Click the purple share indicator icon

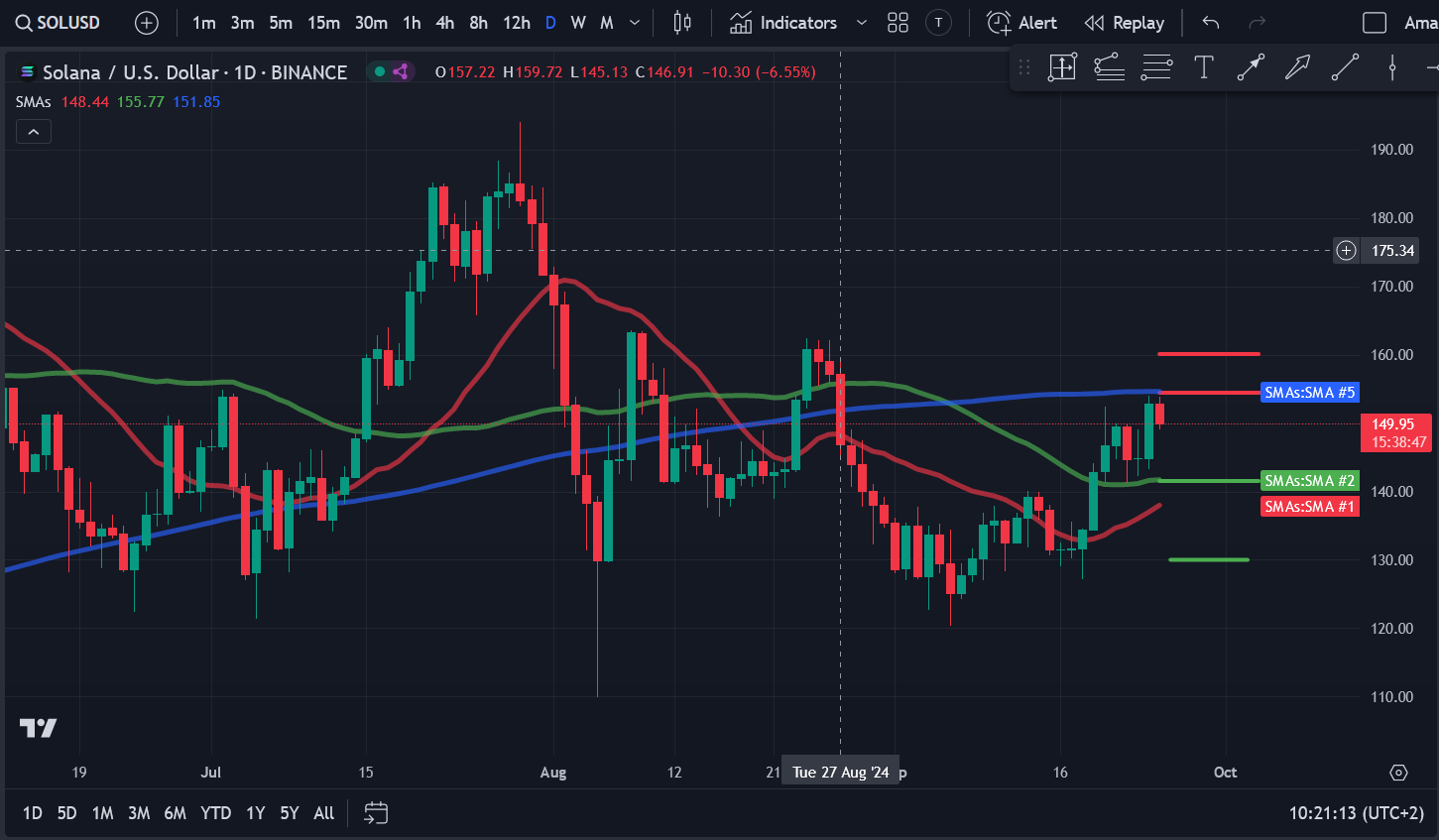tap(401, 71)
